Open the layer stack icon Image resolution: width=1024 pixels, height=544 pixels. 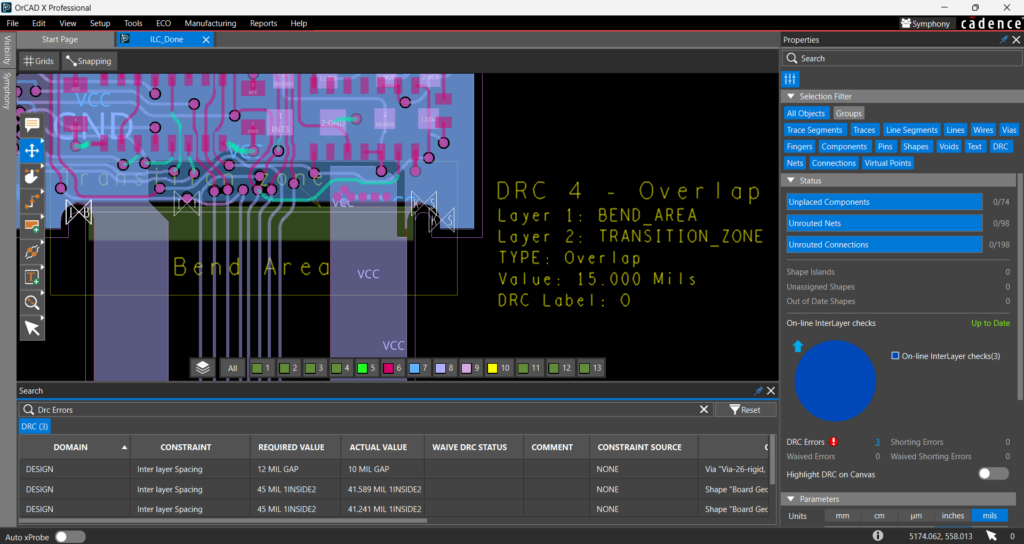pyautogui.click(x=202, y=368)
